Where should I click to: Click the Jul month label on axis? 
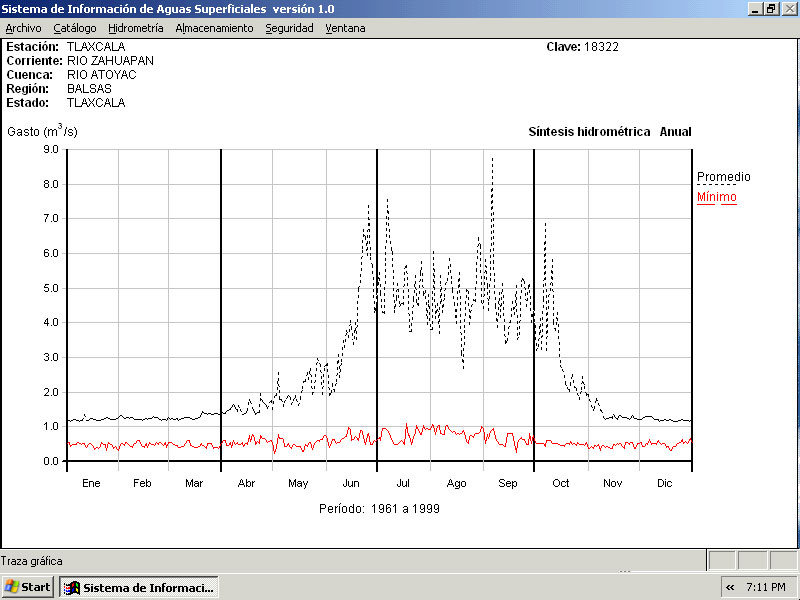point(403,483)
